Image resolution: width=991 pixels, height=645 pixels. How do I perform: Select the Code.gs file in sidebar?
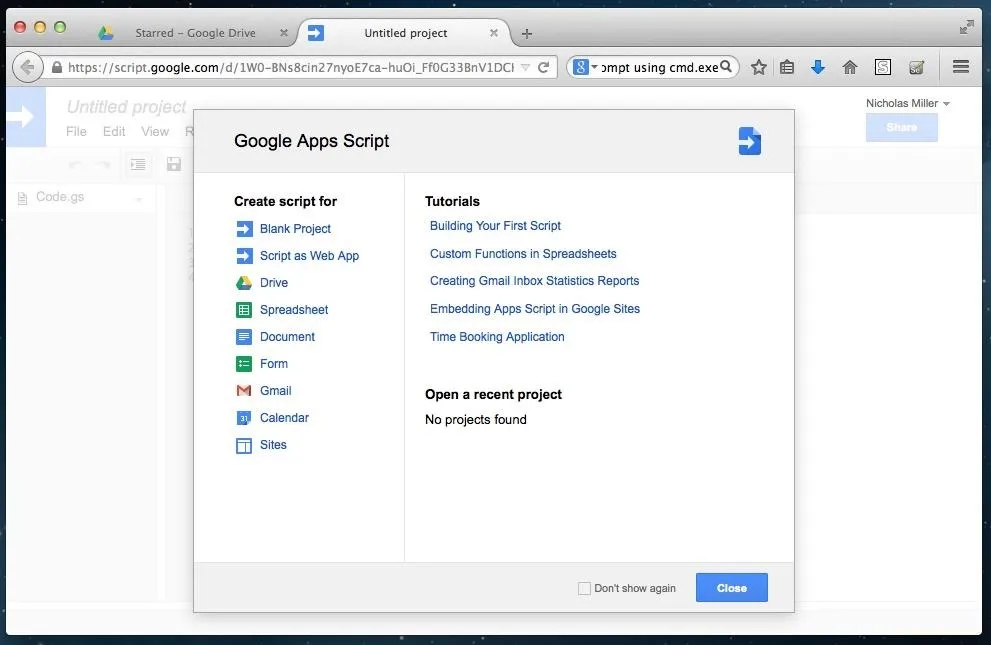click(x=60, y=197)
